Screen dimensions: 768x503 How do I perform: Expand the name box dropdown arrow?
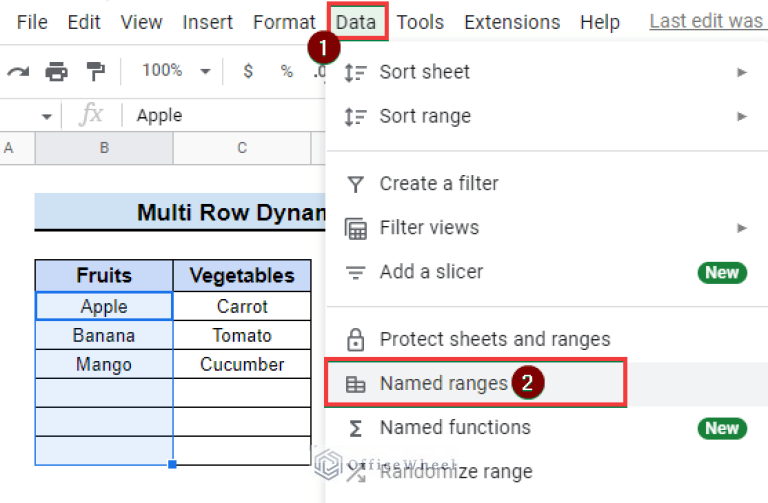tap(46, 116)
